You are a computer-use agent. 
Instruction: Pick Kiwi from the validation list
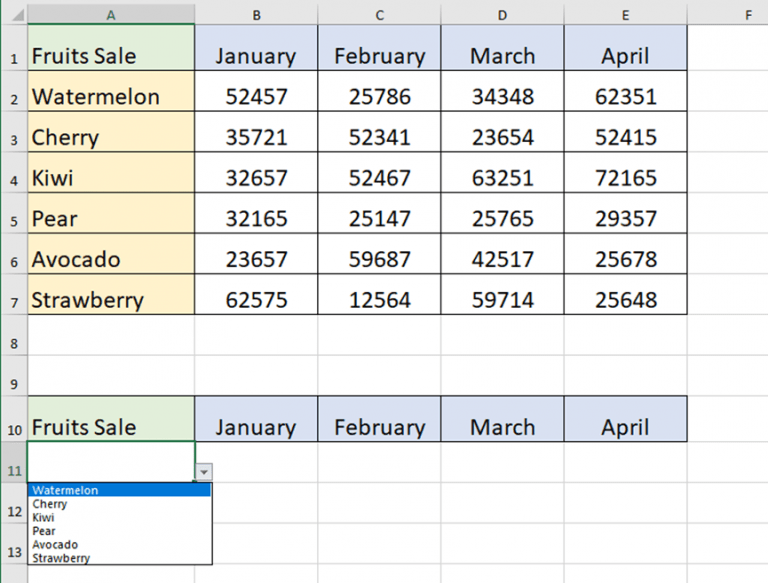tap(120, 517)
